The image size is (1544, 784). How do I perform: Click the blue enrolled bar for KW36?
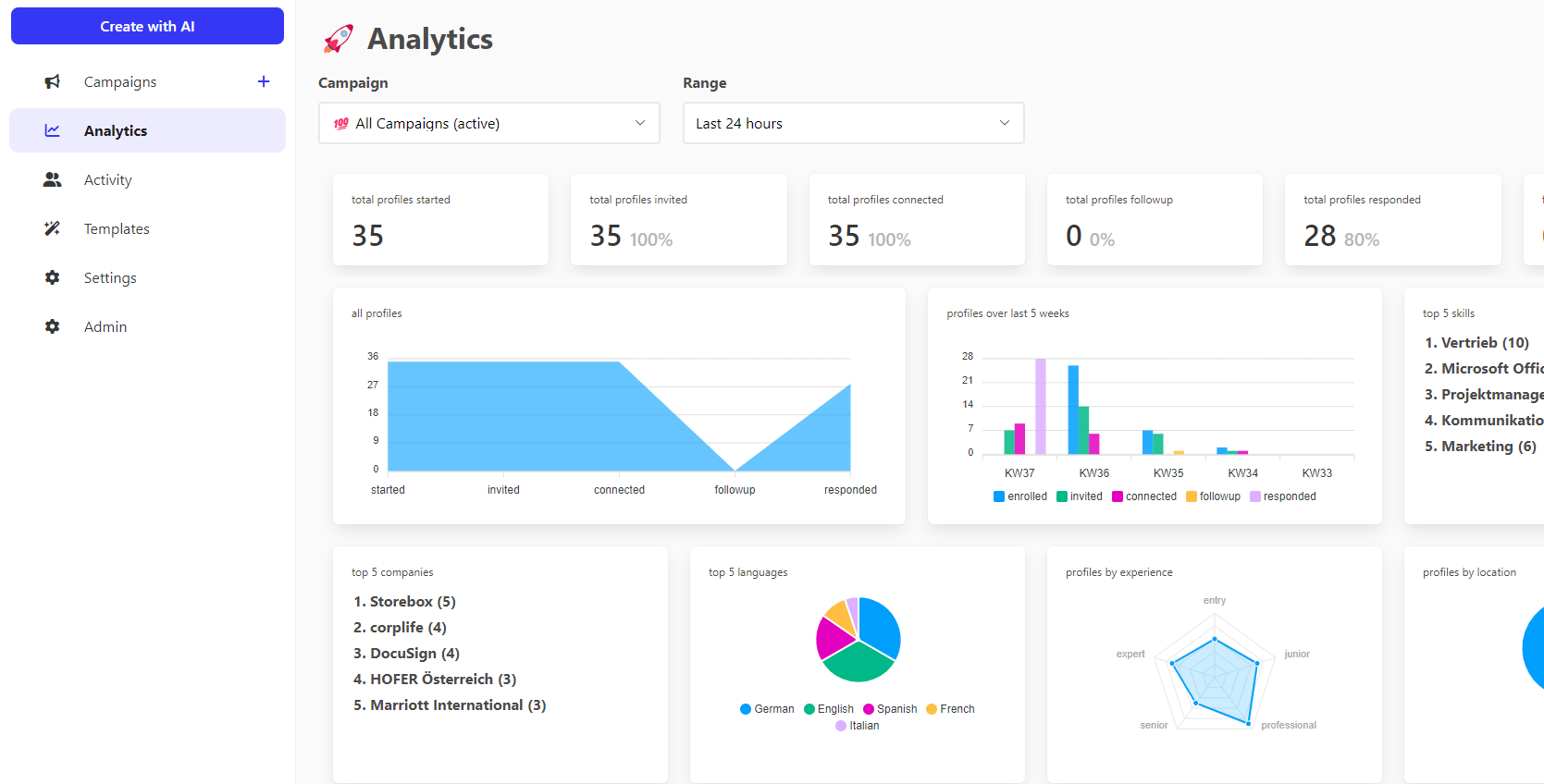tap(1073, 410)
